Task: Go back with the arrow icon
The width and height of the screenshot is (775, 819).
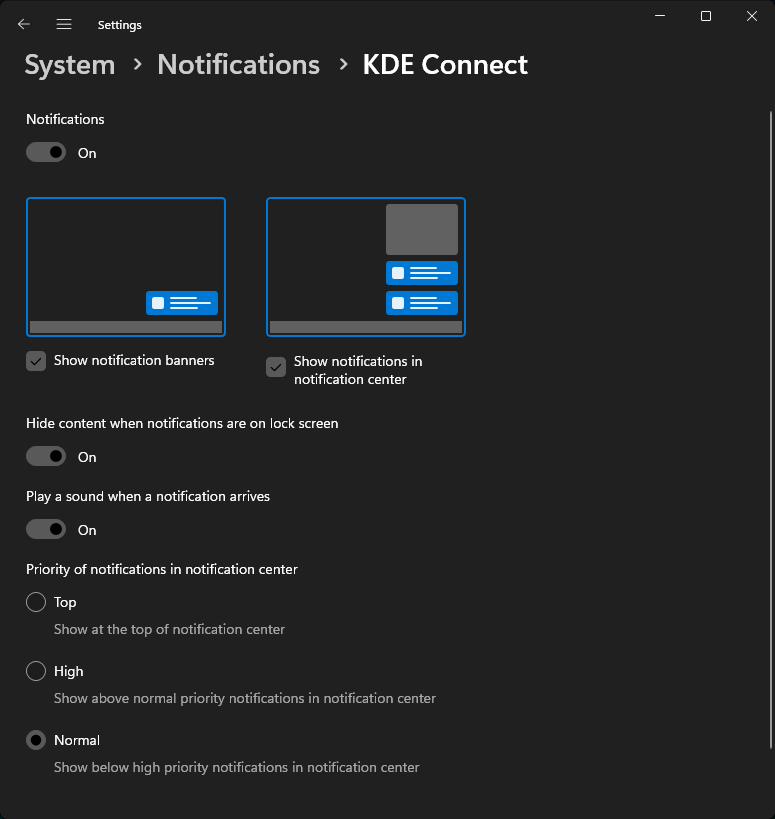Action: tap(24, 24)
